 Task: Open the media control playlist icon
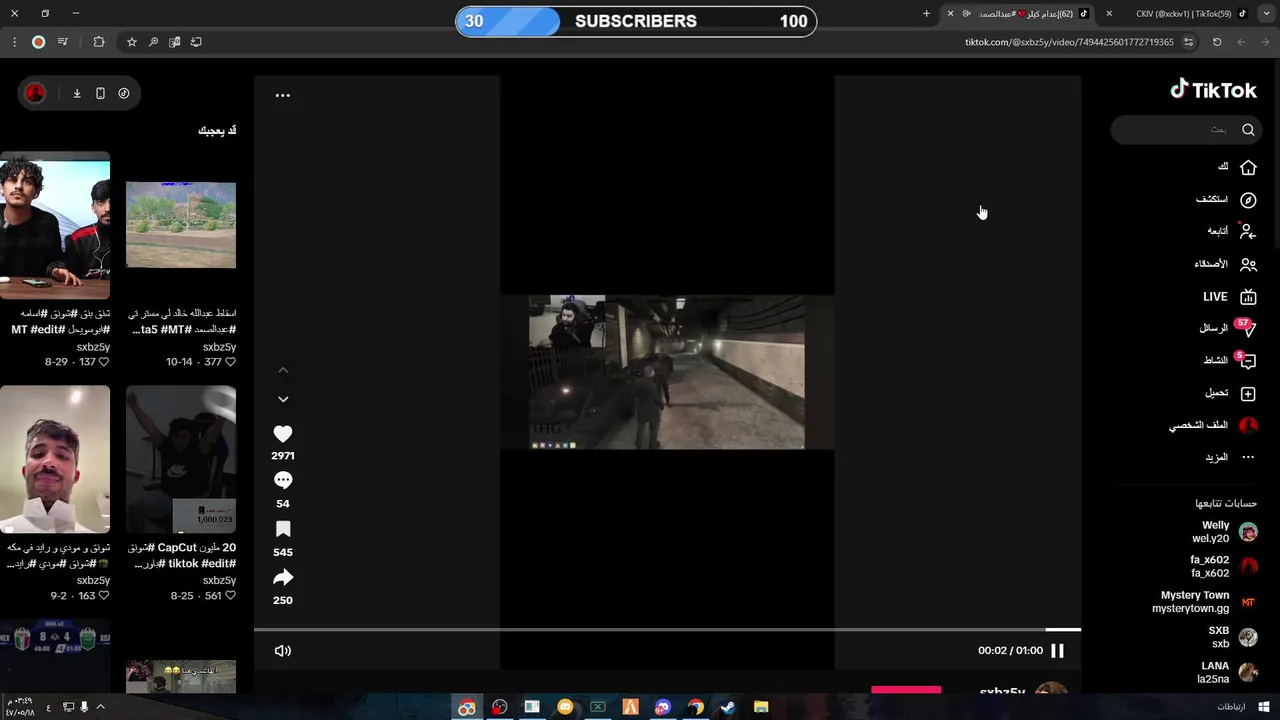pos(63,42)
